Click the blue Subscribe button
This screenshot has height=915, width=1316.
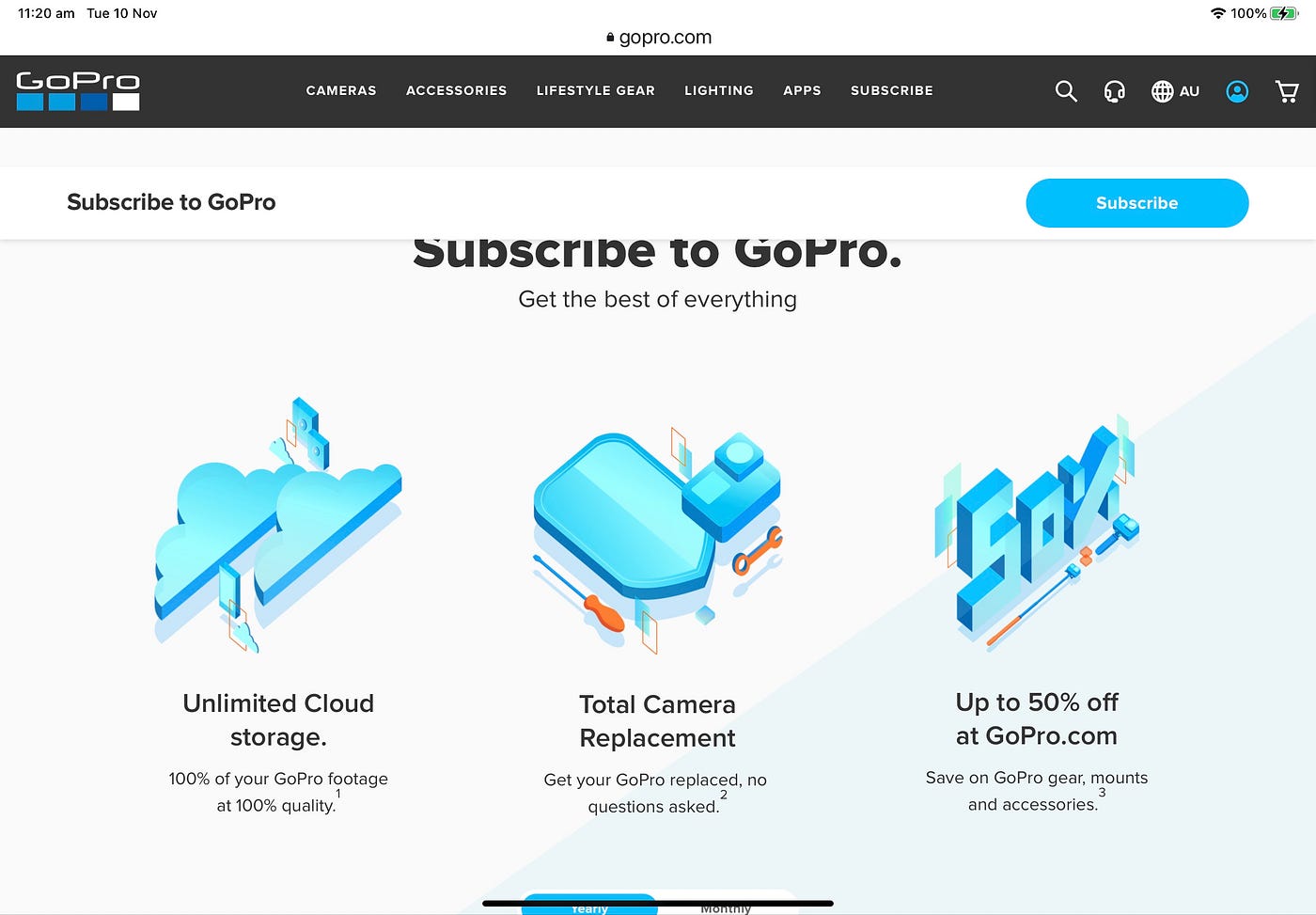point(1137,203)
